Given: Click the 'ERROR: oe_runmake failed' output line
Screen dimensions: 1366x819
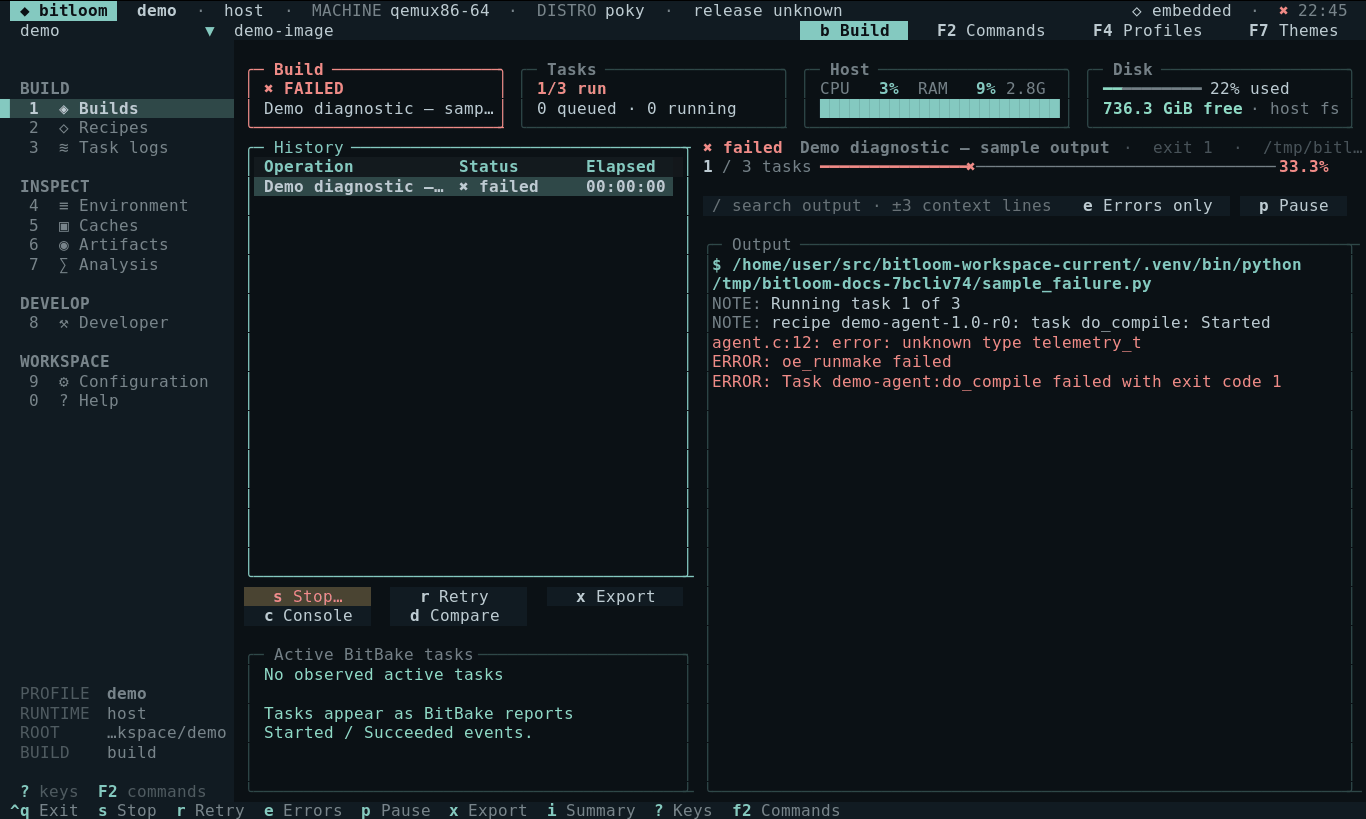Looking at the screenshot, I should click(x=831, y=362).
